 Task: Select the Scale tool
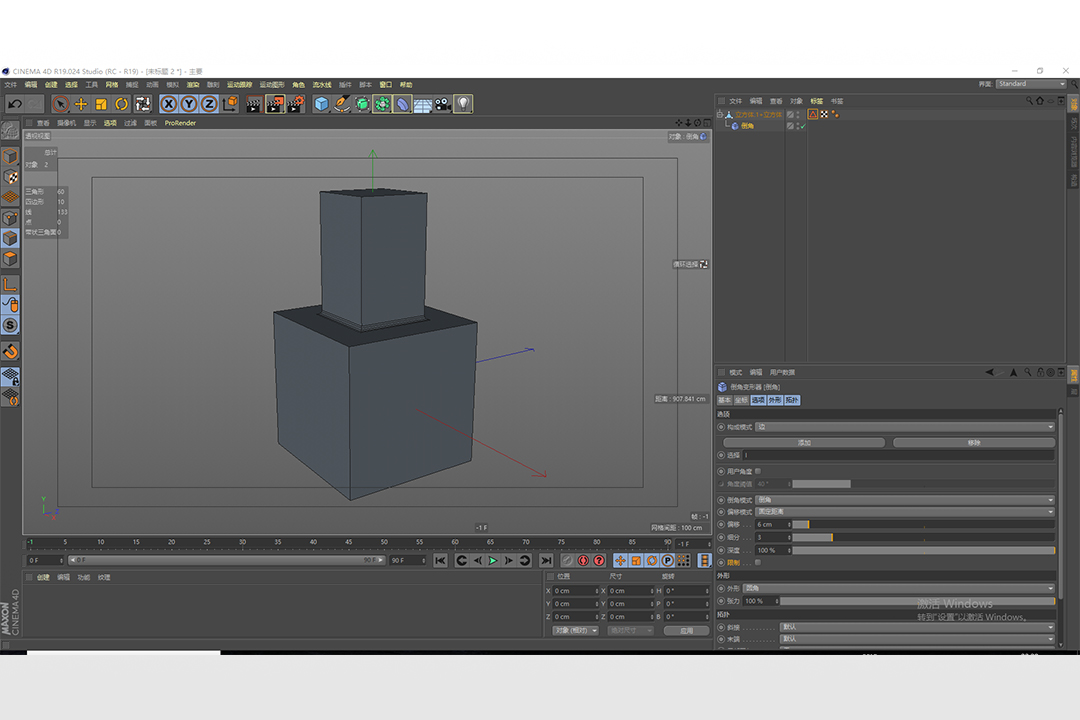101,104
